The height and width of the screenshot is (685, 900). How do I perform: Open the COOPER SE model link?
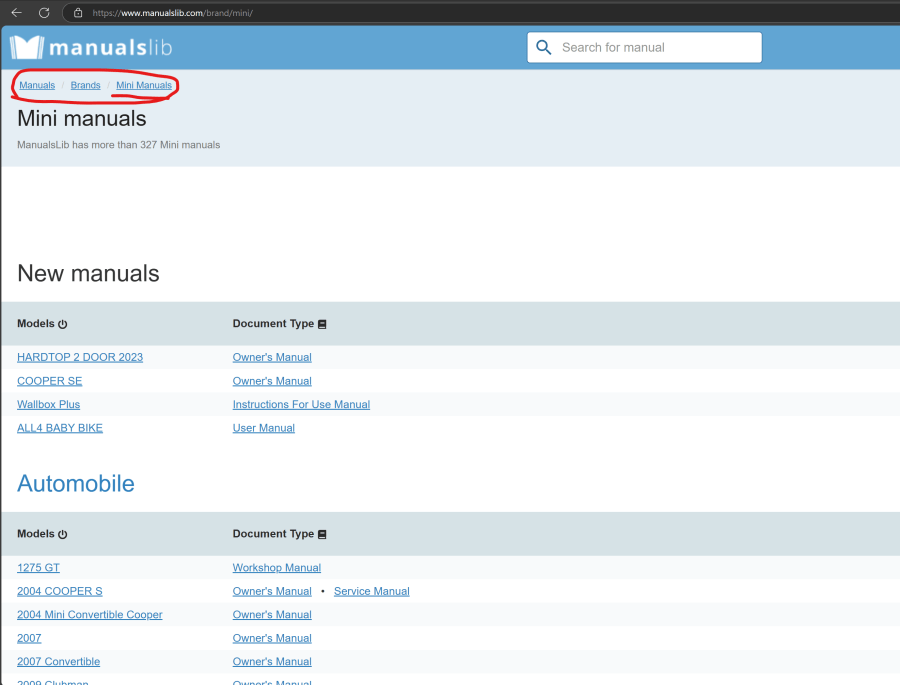point(50,381)
